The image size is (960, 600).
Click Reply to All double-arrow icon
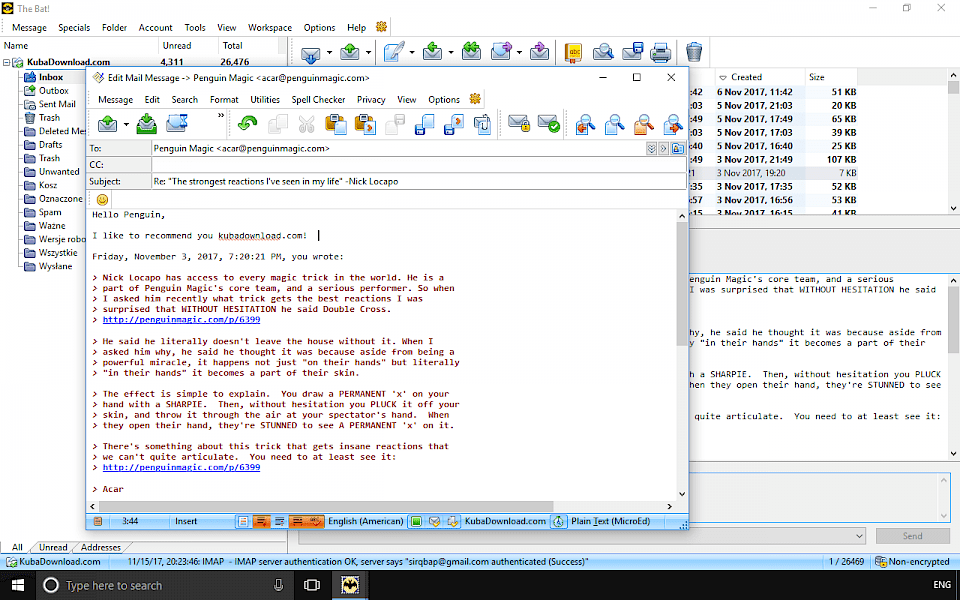(x=471, y=53)
